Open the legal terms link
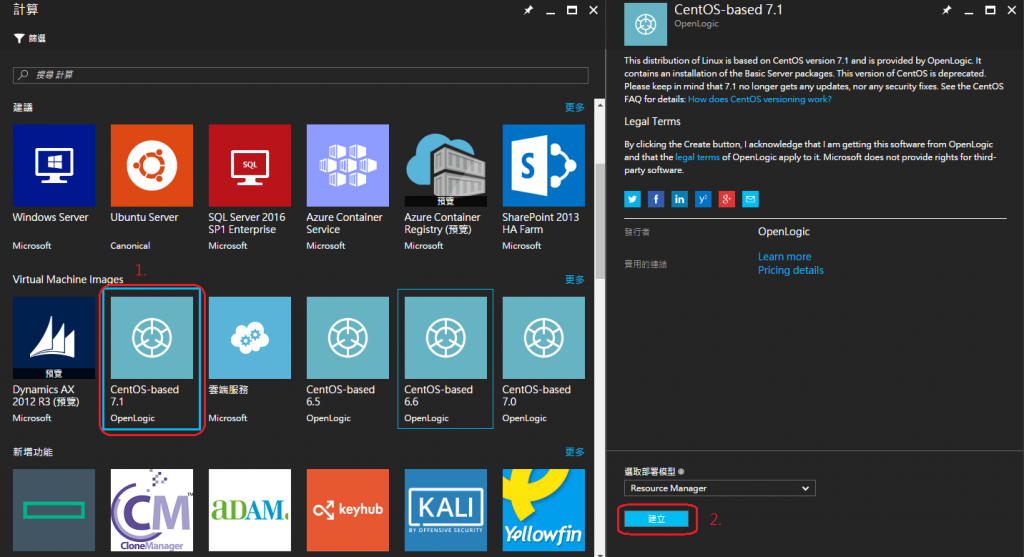This screenshot has height=557, width=1024. (697, 157)
